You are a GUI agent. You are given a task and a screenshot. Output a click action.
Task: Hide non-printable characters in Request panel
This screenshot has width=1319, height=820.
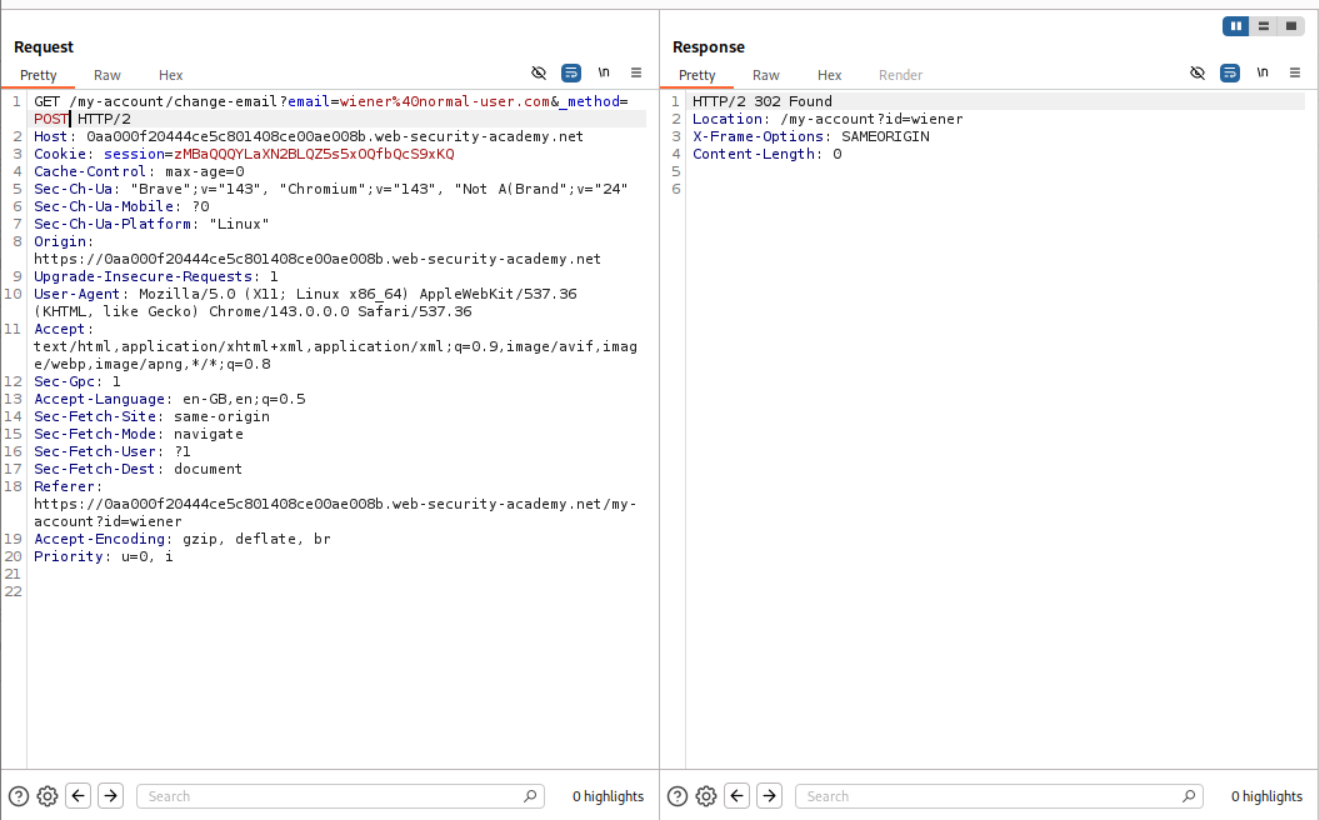tap(539, 73)
